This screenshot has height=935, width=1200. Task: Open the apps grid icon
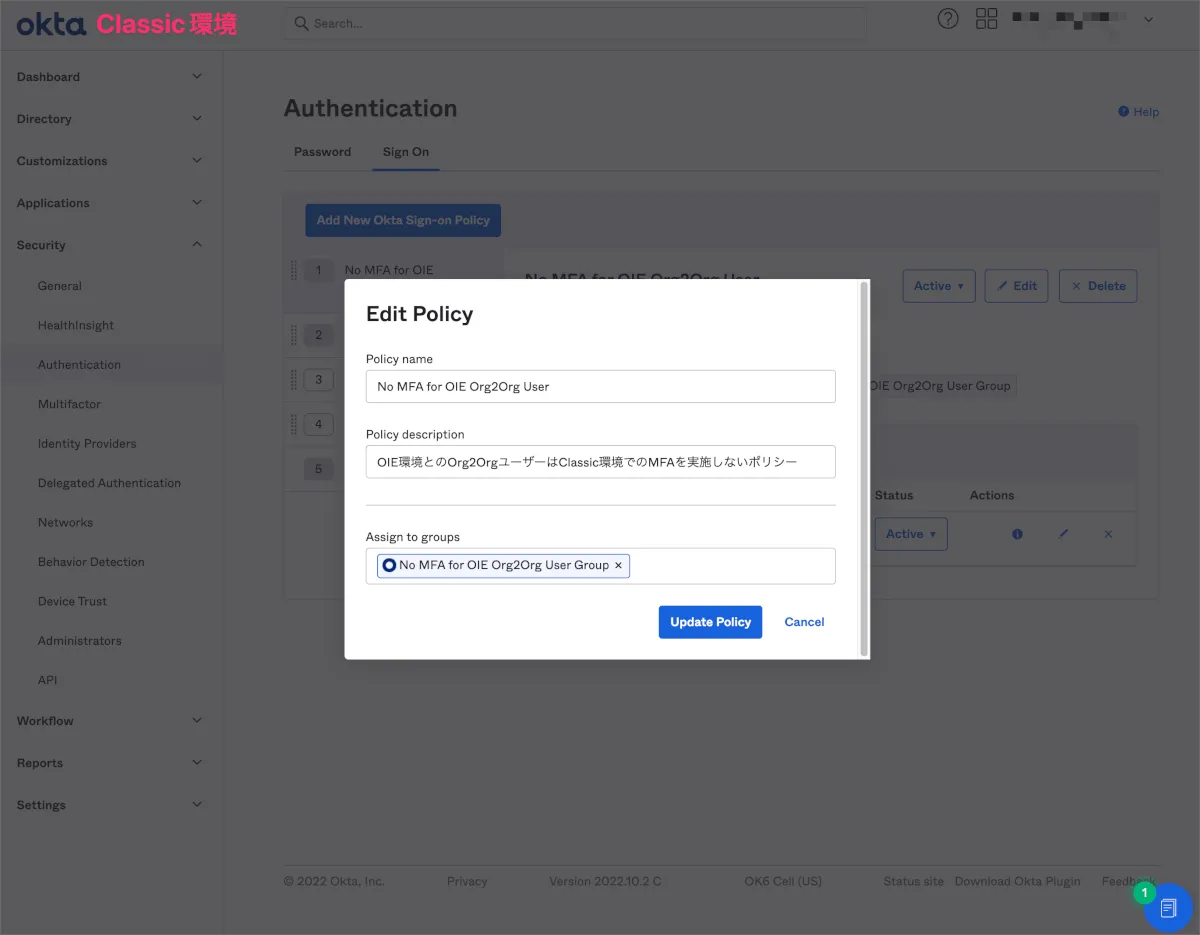pos(987,19)
